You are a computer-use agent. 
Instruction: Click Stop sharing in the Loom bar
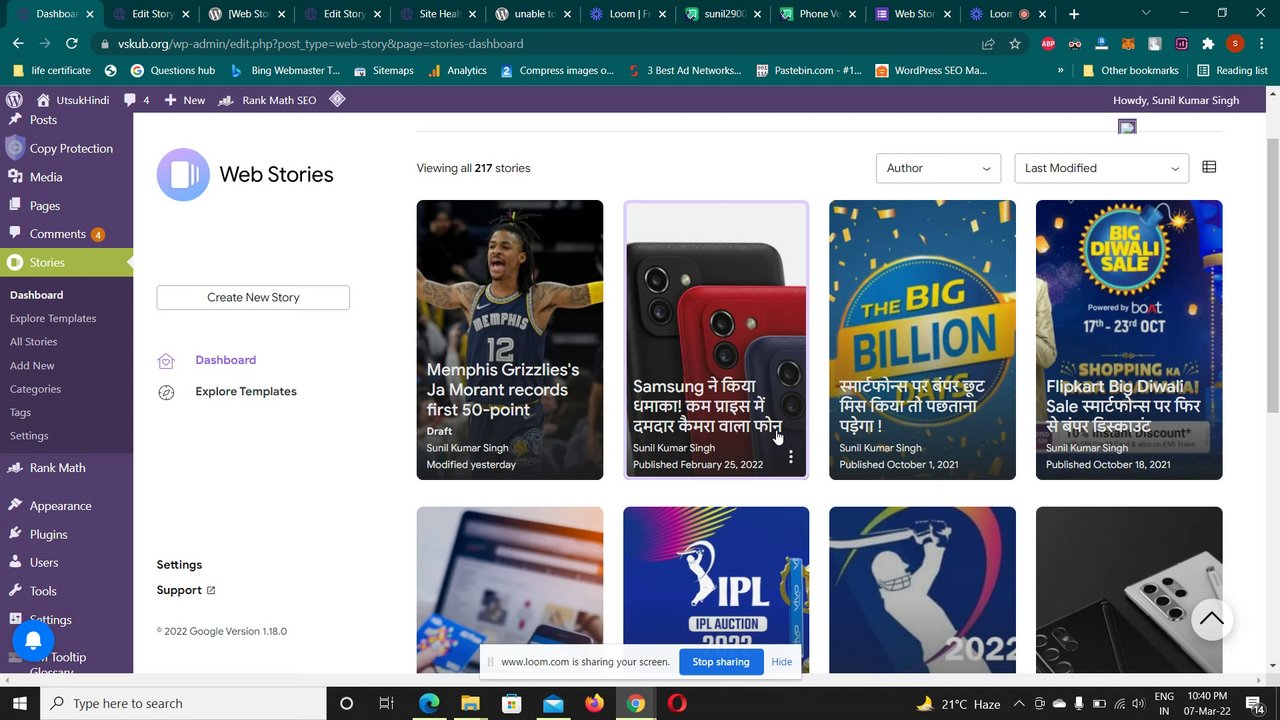tap(721, 662)
